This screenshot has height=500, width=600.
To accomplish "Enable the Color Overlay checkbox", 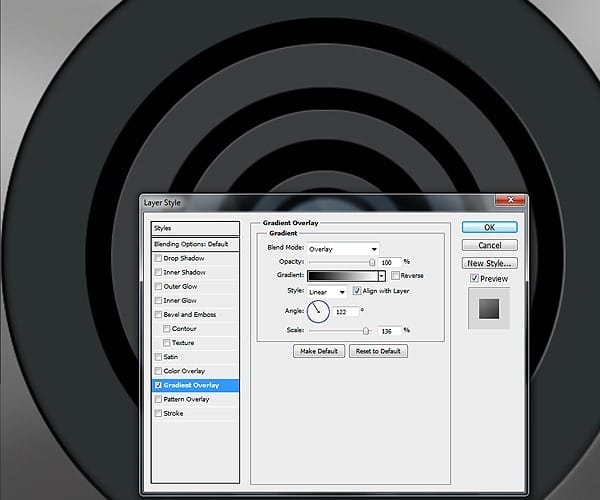I will (158, 371).
